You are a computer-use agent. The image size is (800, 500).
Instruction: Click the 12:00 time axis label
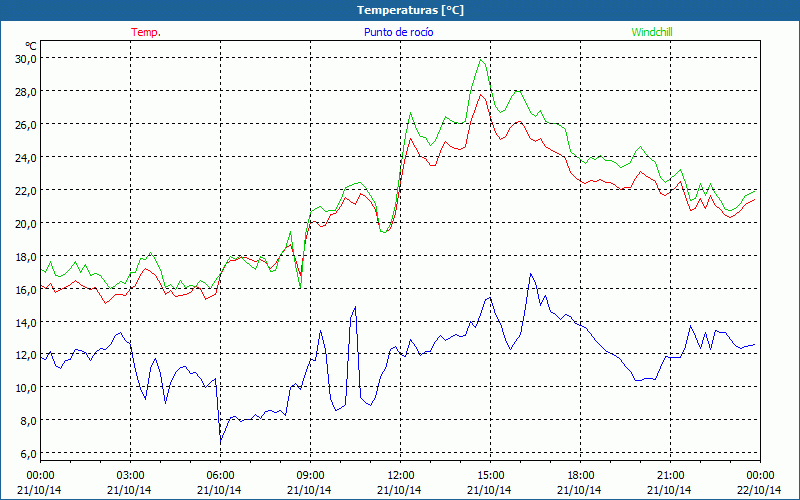(x=400, y=475)
